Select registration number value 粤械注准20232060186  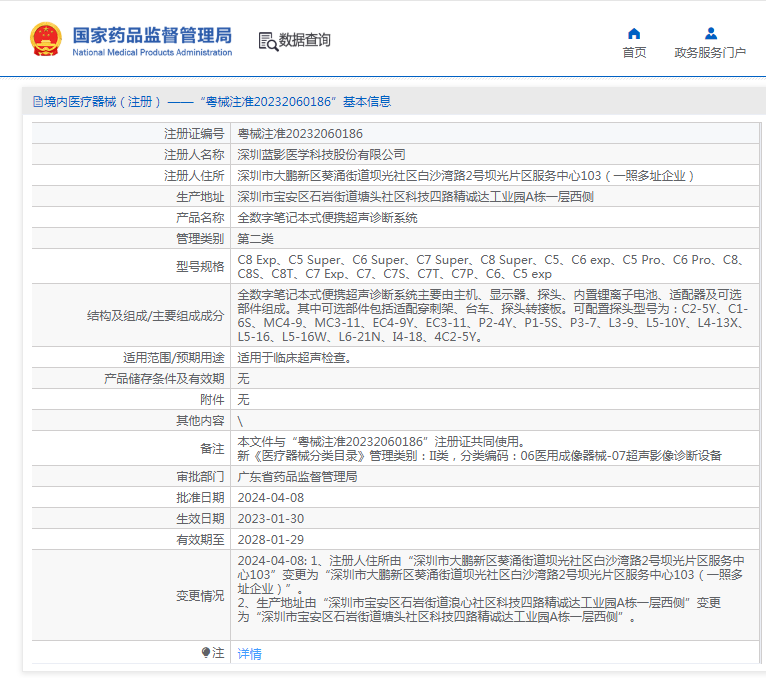[x=300, y=134]
